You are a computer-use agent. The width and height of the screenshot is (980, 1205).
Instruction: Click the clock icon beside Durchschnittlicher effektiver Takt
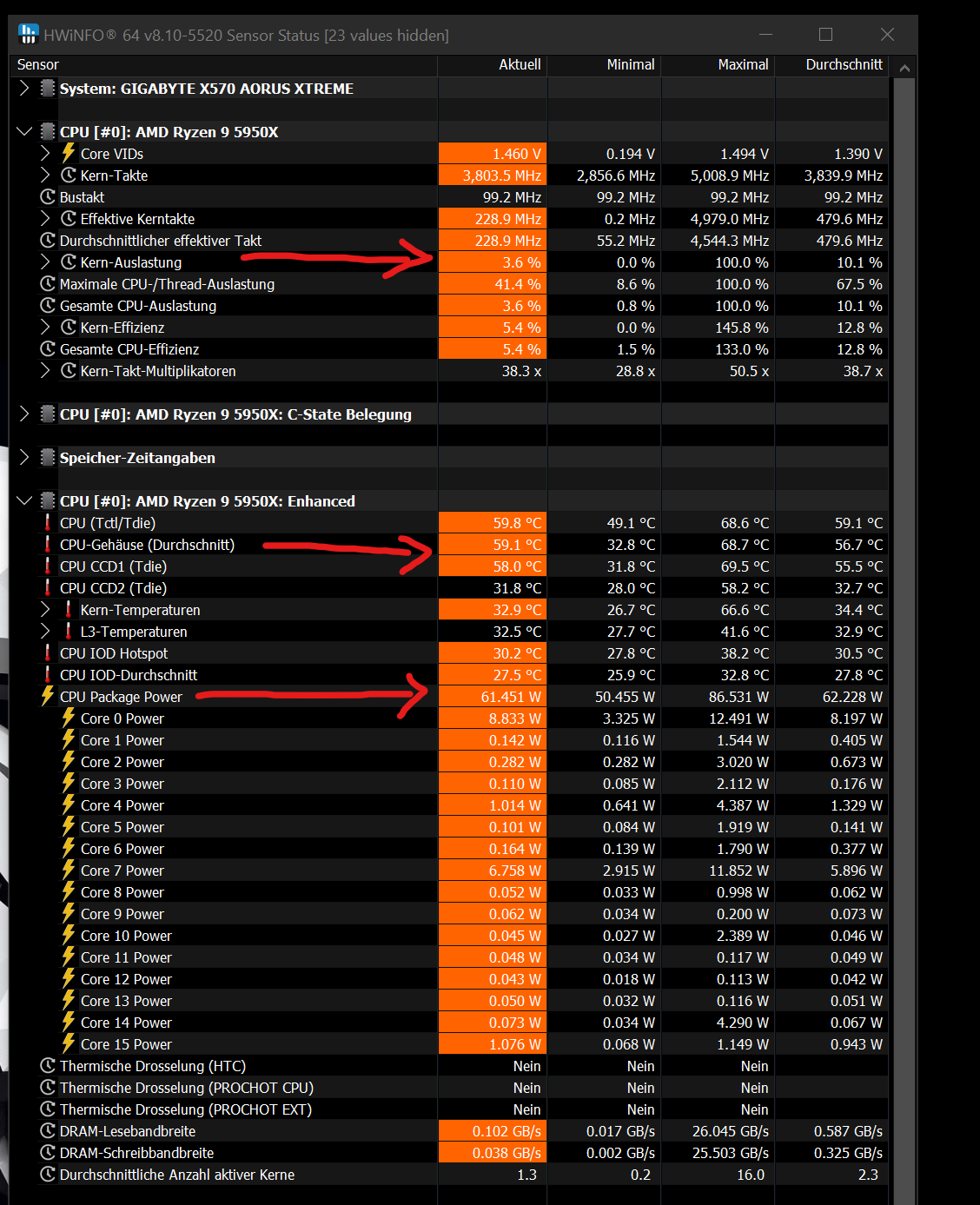coord(48,241)
